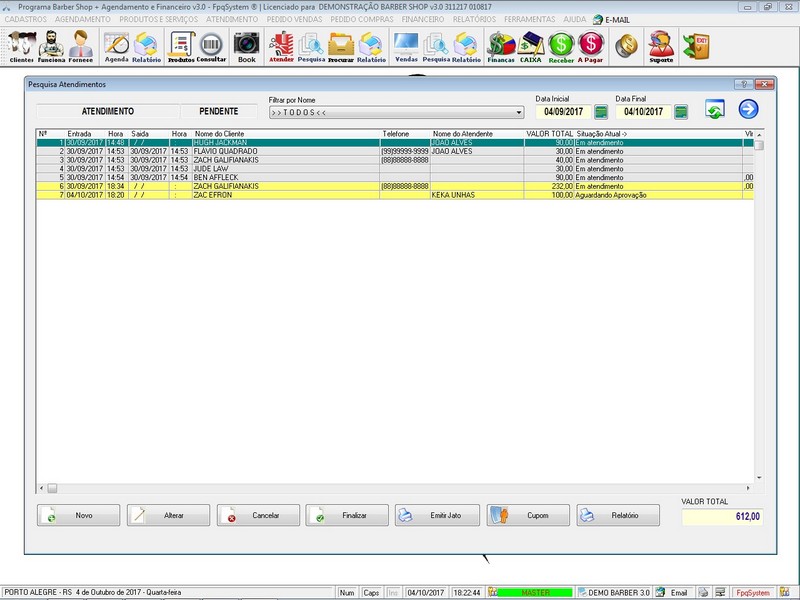The image size is (800, 600).
Task: Click the Pesquisa icon next to Vendas
Action: (436, 46)
